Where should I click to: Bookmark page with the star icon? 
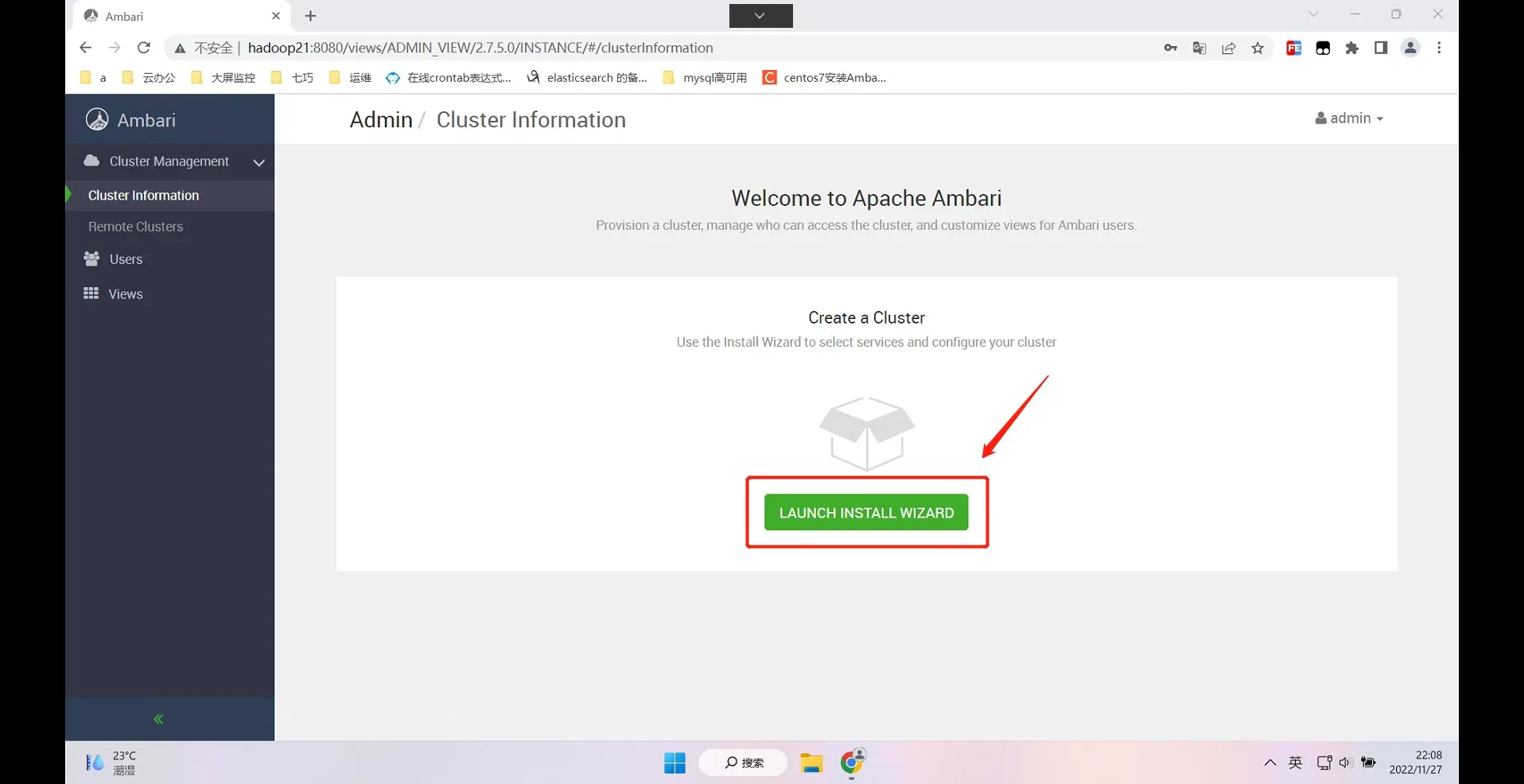coord(1258,49)
